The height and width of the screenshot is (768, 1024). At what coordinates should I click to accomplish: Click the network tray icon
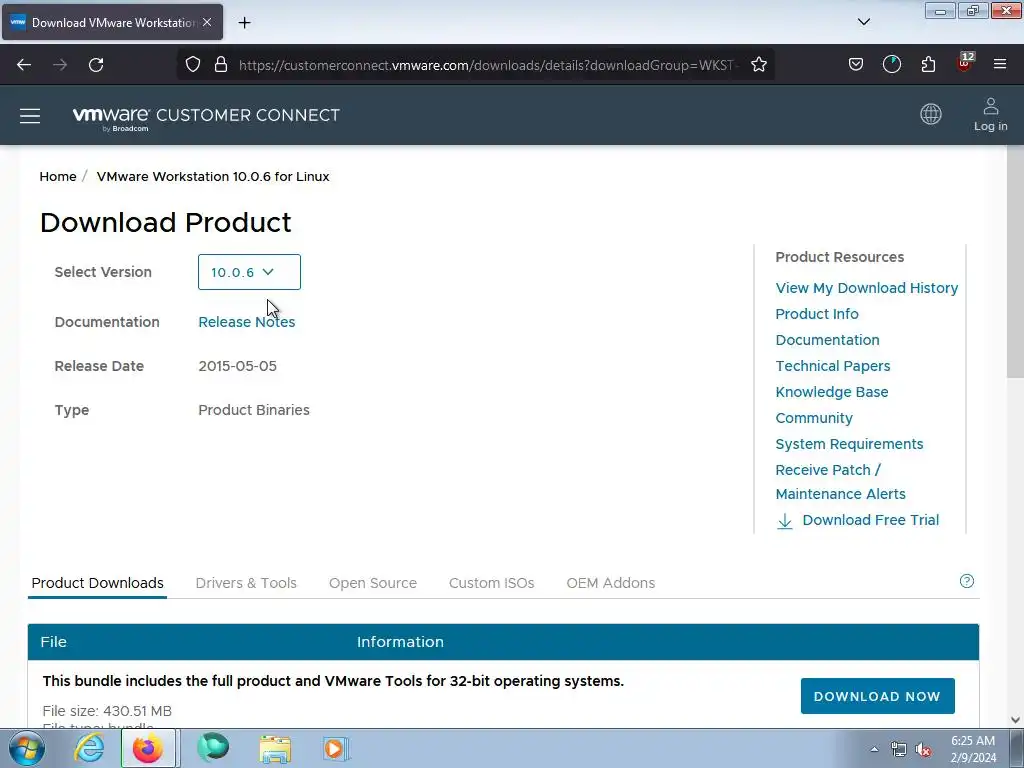click(x=899, y=750)
